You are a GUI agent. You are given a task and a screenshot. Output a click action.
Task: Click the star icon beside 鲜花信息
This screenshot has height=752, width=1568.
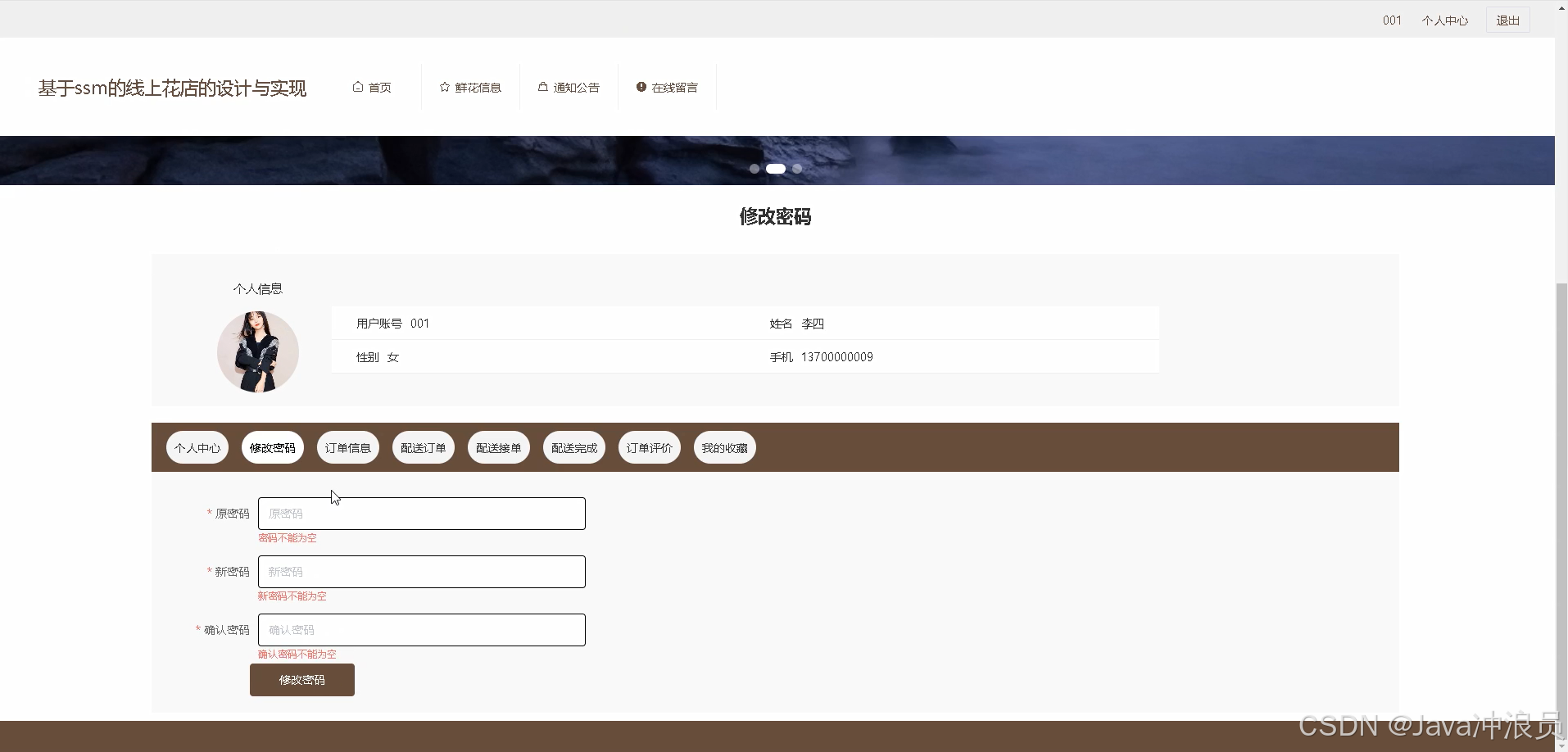(443, 86)
